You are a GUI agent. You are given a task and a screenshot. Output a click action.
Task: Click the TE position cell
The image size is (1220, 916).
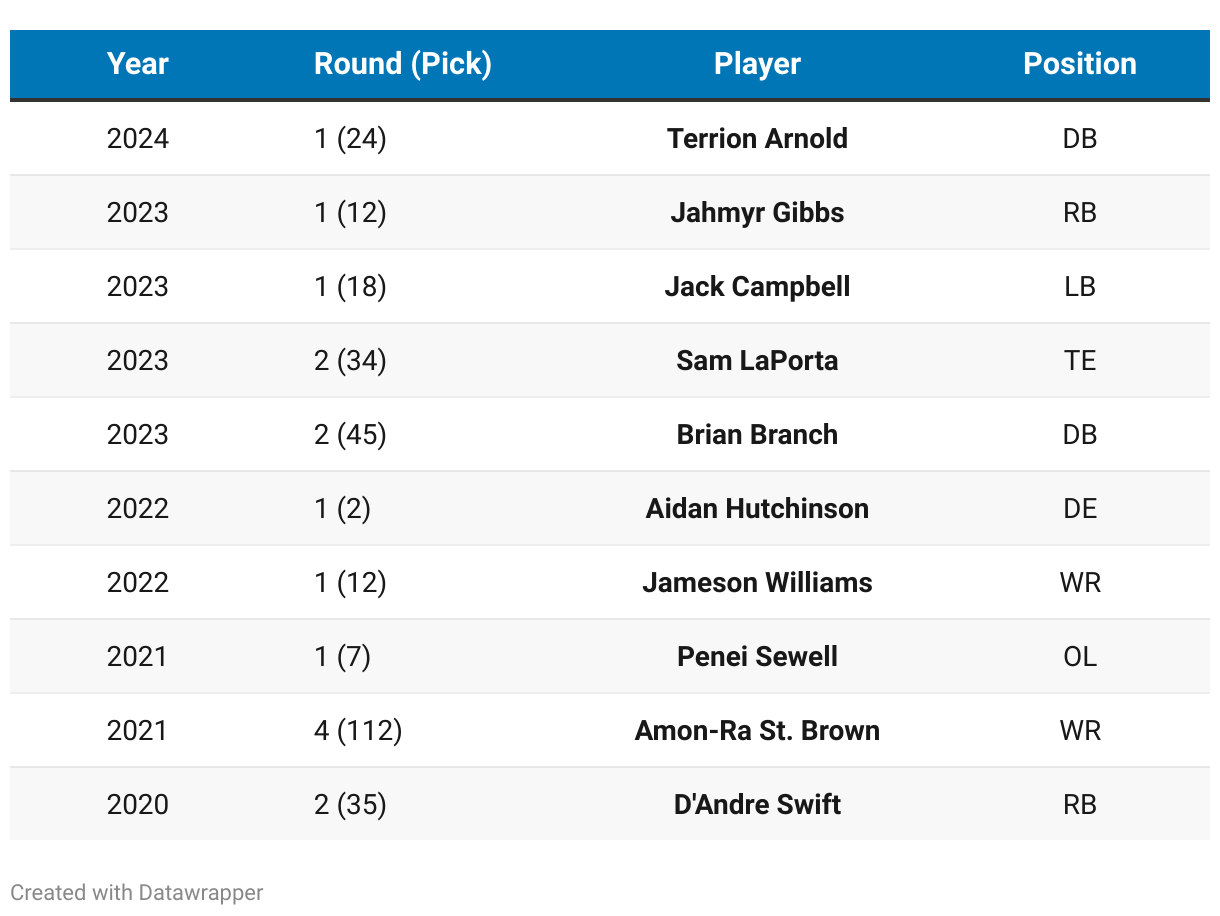(1080, 360)
